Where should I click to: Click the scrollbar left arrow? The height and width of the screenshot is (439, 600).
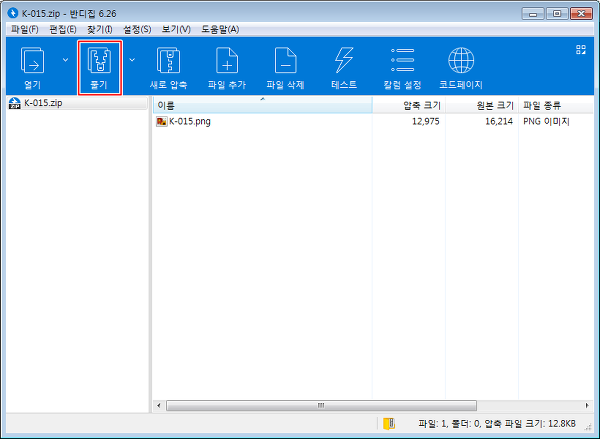tap(159, 405)
